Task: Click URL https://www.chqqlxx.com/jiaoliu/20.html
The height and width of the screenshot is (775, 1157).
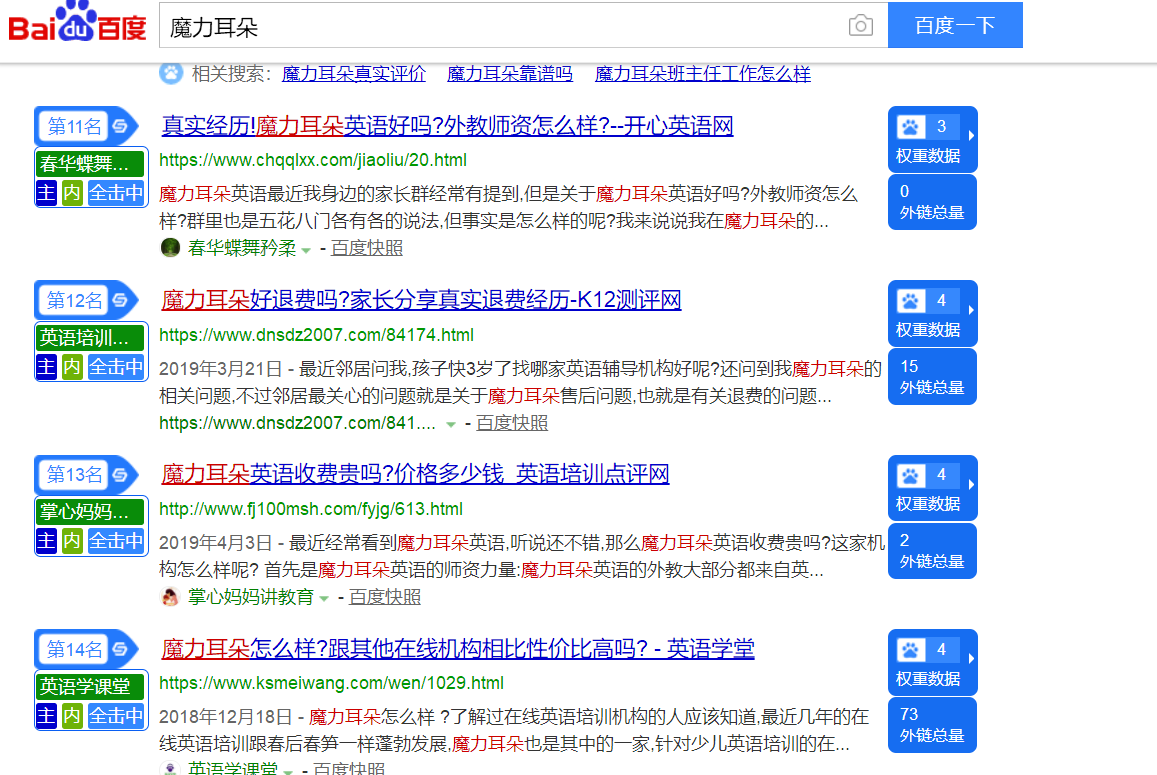Action: [x=313, y=160]
